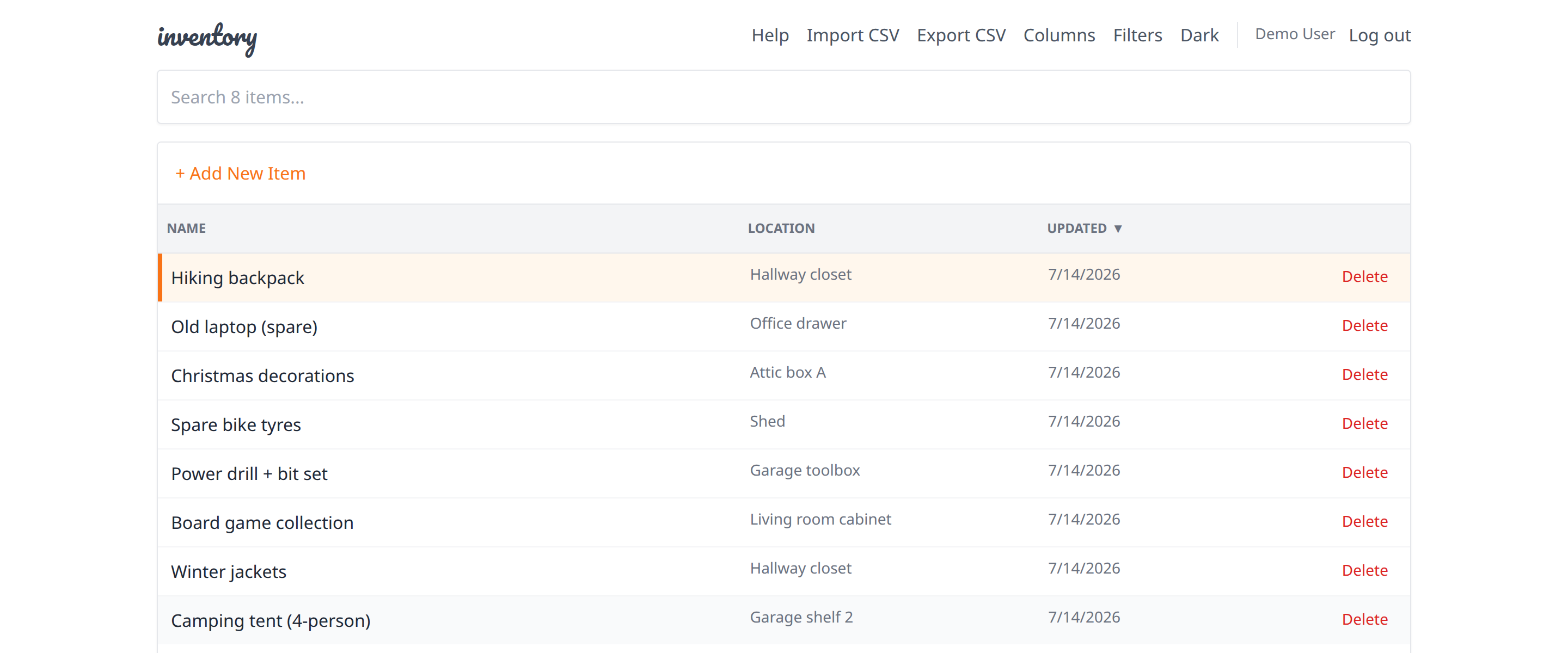Open the Old laptop (spare) item
The width and height of the screenshot is (1568, 653).
(x=244, y=327)
